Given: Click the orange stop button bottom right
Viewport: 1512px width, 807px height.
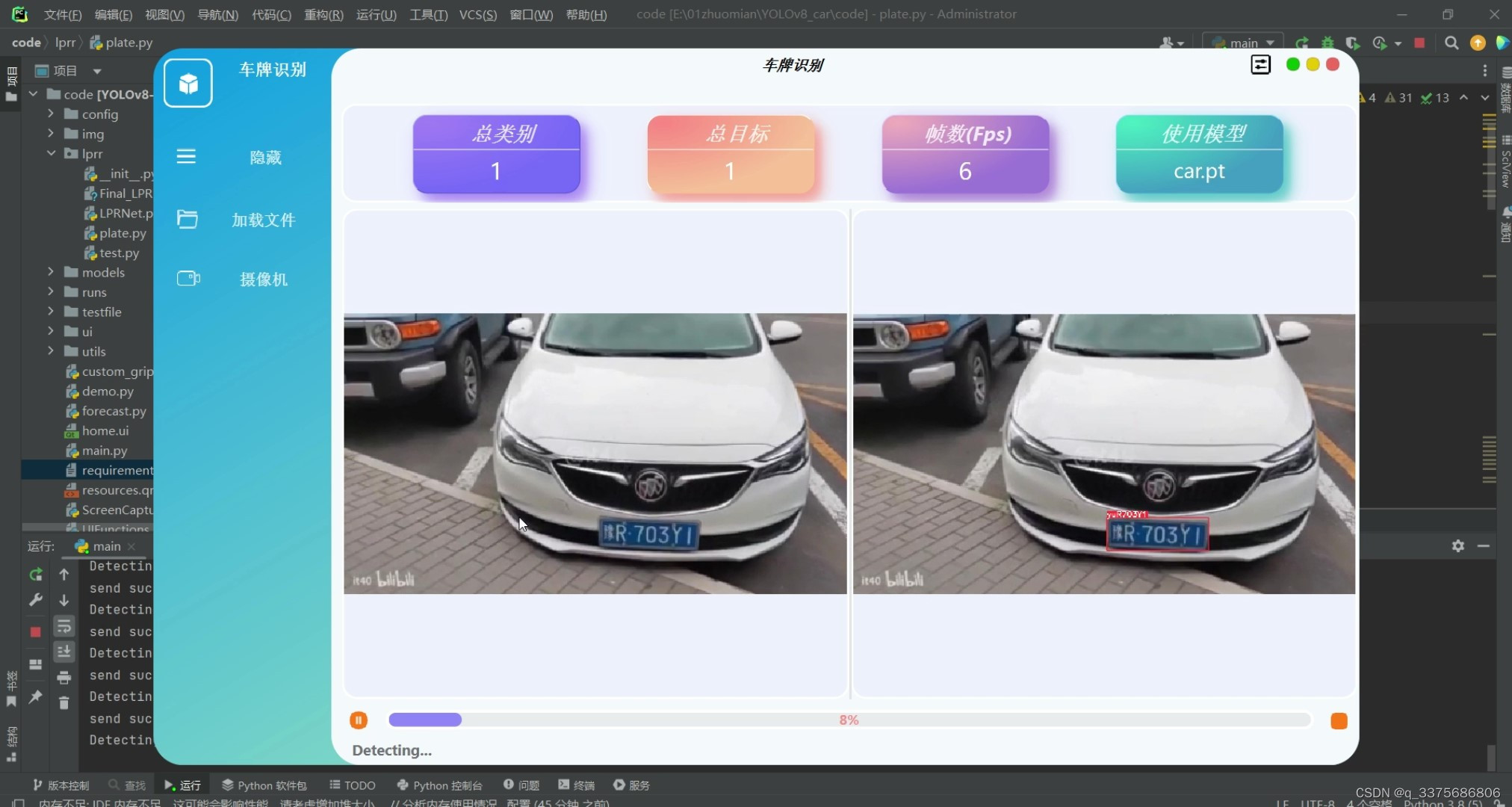Looking at the screenshot, I should [1339, 720].
